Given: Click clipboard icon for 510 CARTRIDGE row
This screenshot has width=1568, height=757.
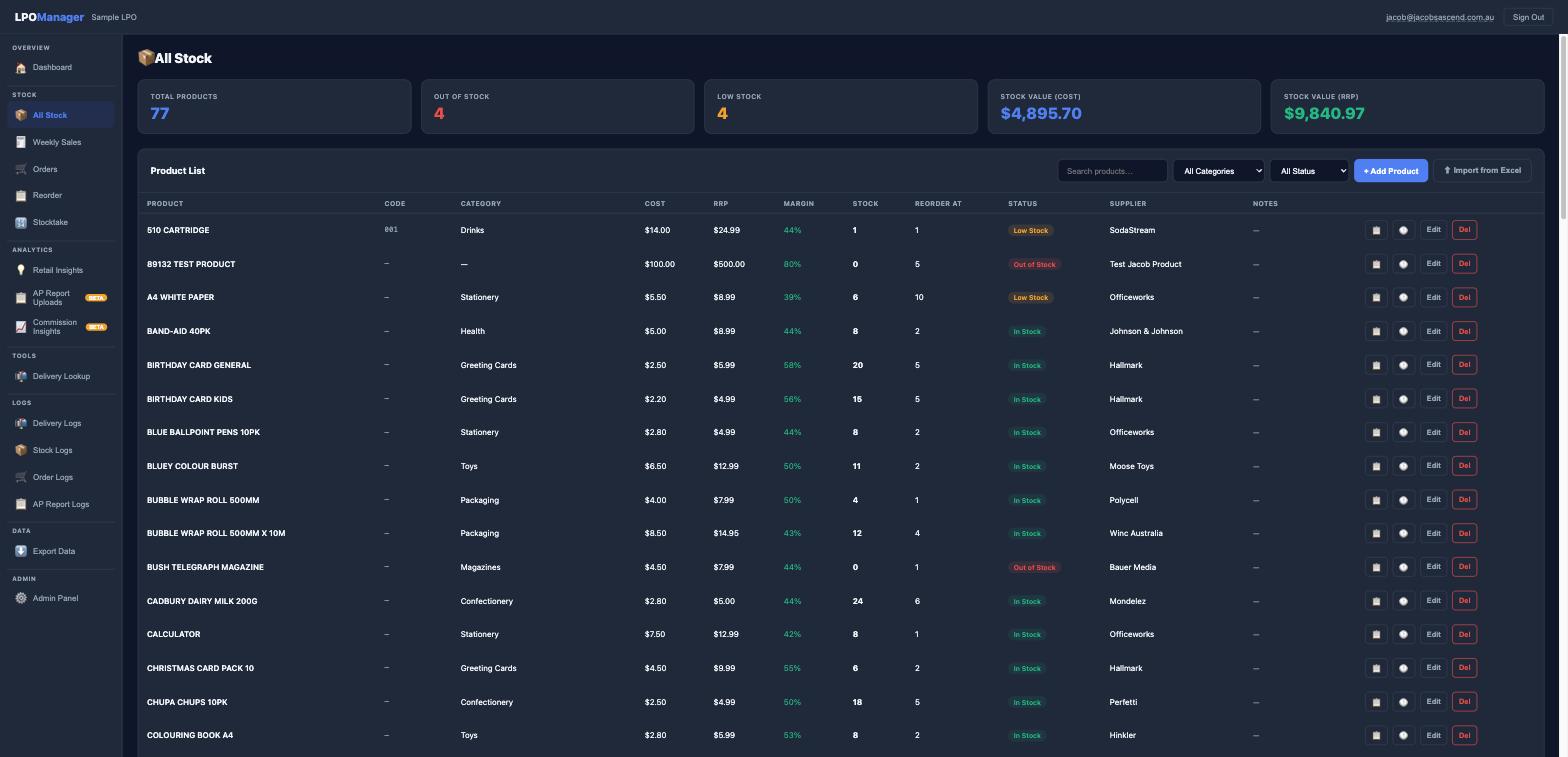Looking at the screenshot, I should 1376,230.
